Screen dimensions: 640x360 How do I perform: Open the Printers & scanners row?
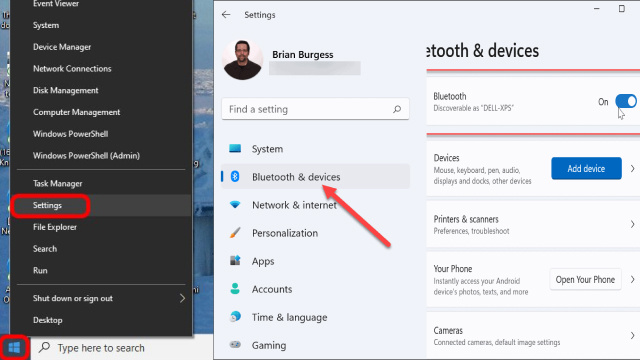pyautogui.click(x=533, y=224)
